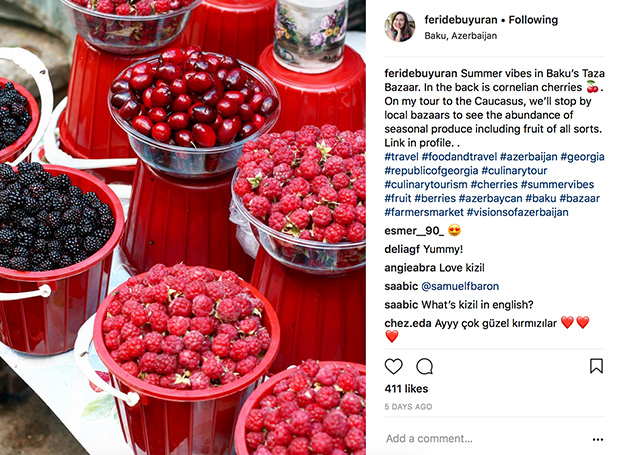Click the berry buckets photo
620x455 pixels.
click(183, 227)
